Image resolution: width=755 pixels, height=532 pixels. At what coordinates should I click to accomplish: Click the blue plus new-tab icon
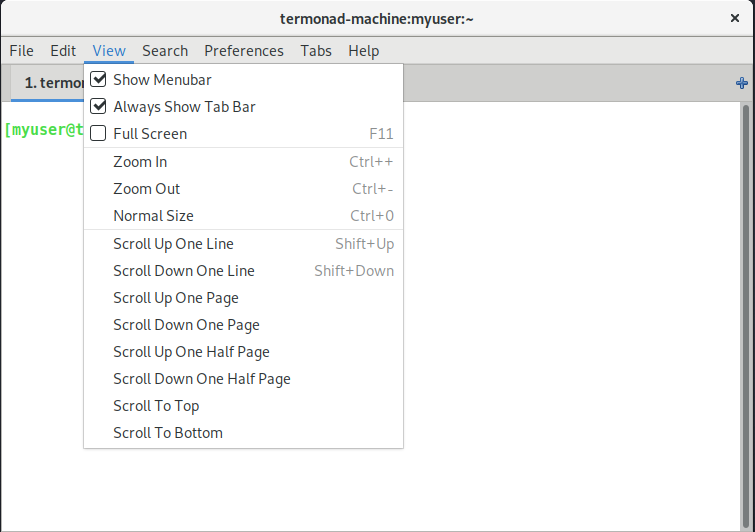(742, 83)
